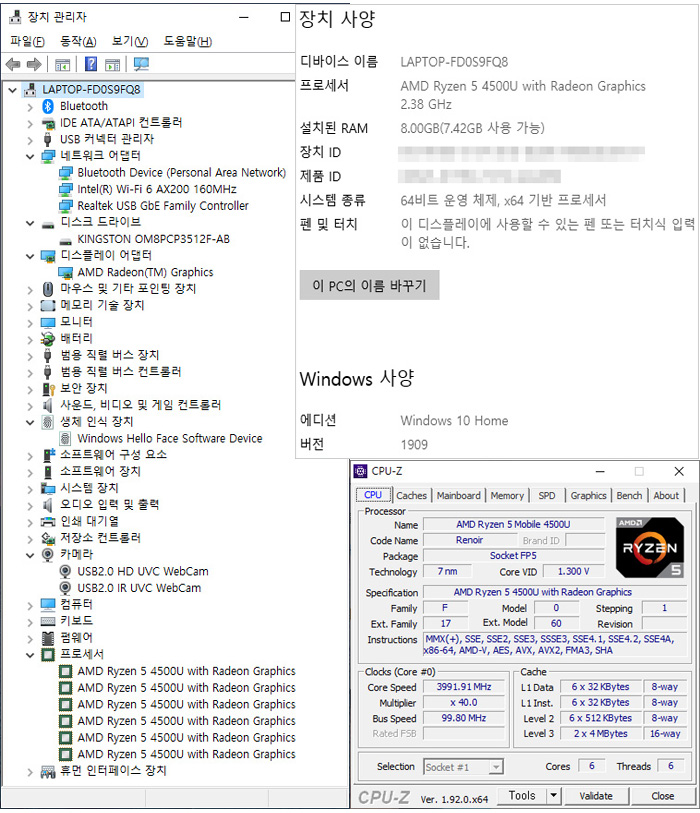Switch to the Memory tab in CPU-Z
This screenshot has height=813, width=700.
507,495
